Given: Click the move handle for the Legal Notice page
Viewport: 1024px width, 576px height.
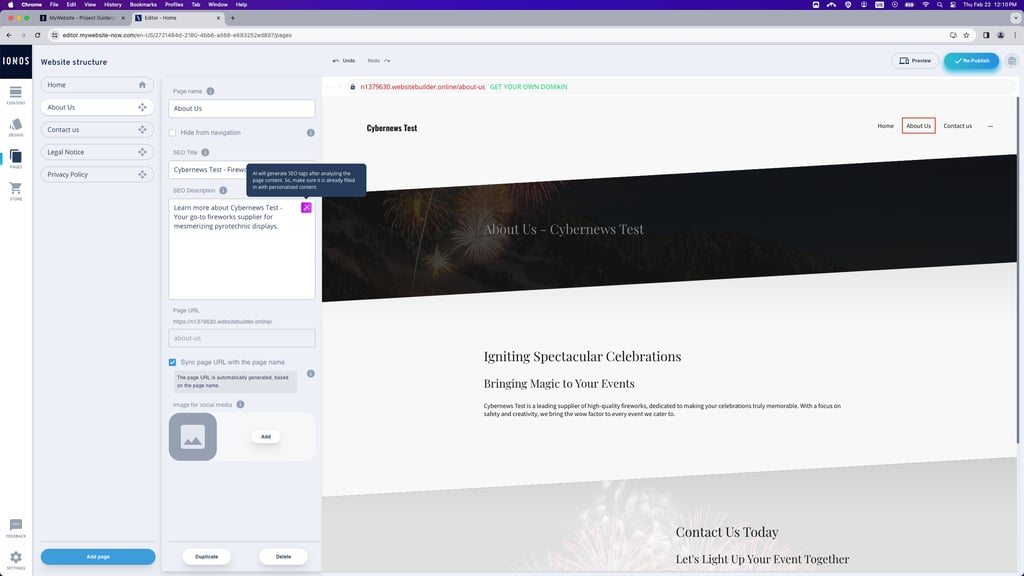Looking at the screenshot, I should [142, 152].
